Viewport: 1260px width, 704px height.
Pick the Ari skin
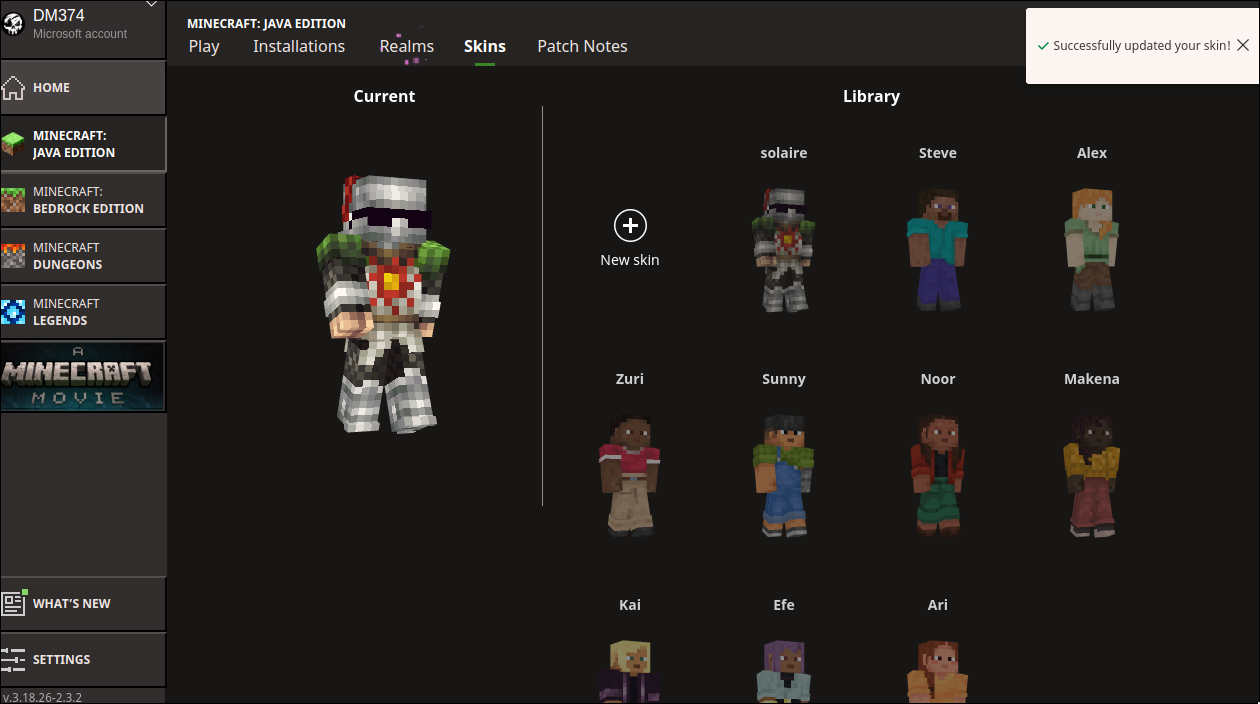click(938, 671)
